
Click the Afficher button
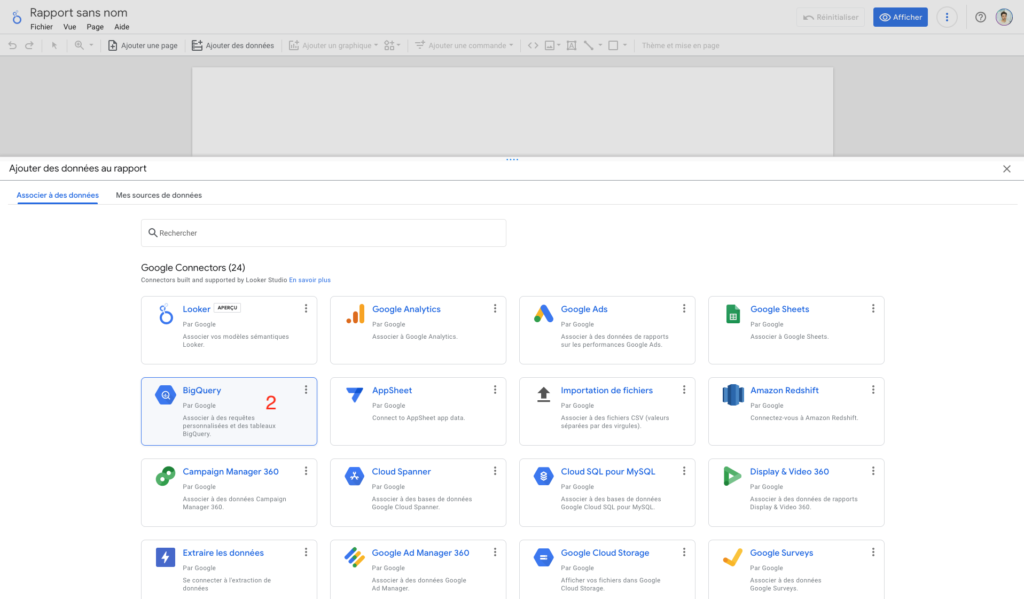pyautogui.click(x=900, y=18)
